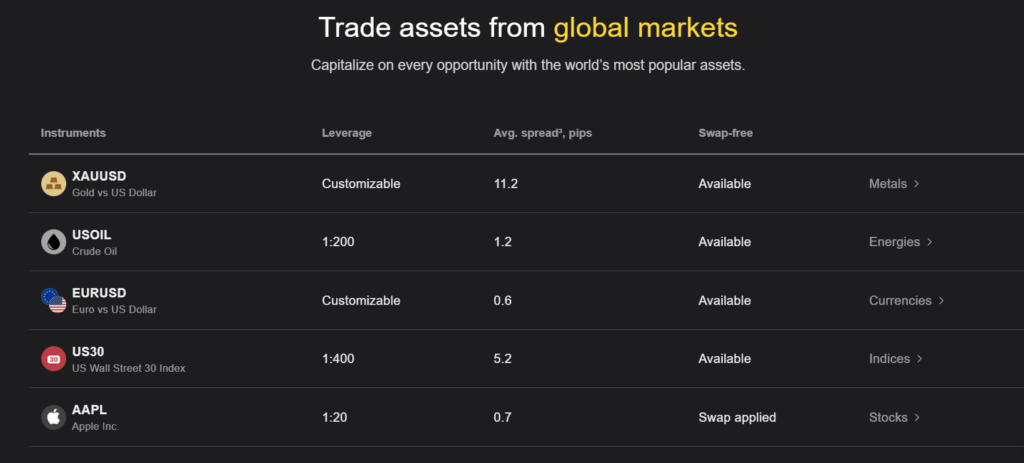Expand the Stocks chevron arrow
Image resolution: width=1024 pixels, height=463 pixels.
(917, 418)
